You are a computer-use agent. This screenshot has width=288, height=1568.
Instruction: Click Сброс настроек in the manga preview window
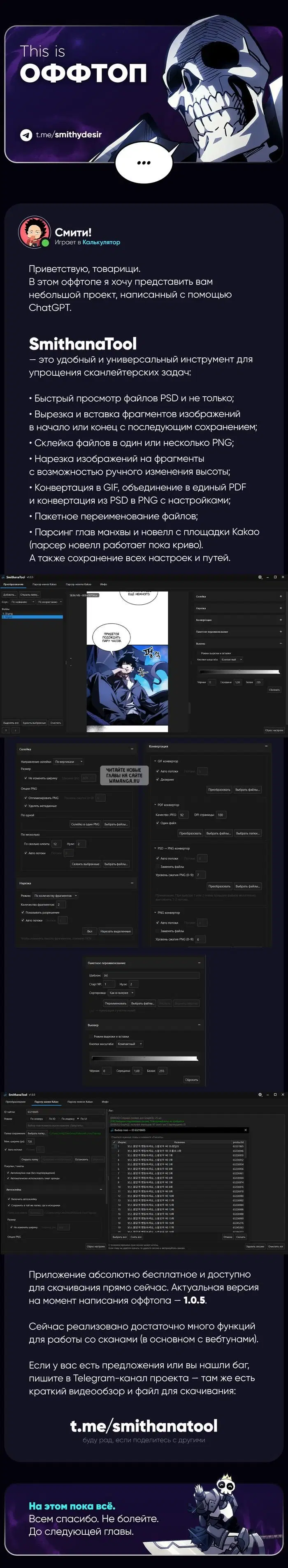(x=274, y=731)
